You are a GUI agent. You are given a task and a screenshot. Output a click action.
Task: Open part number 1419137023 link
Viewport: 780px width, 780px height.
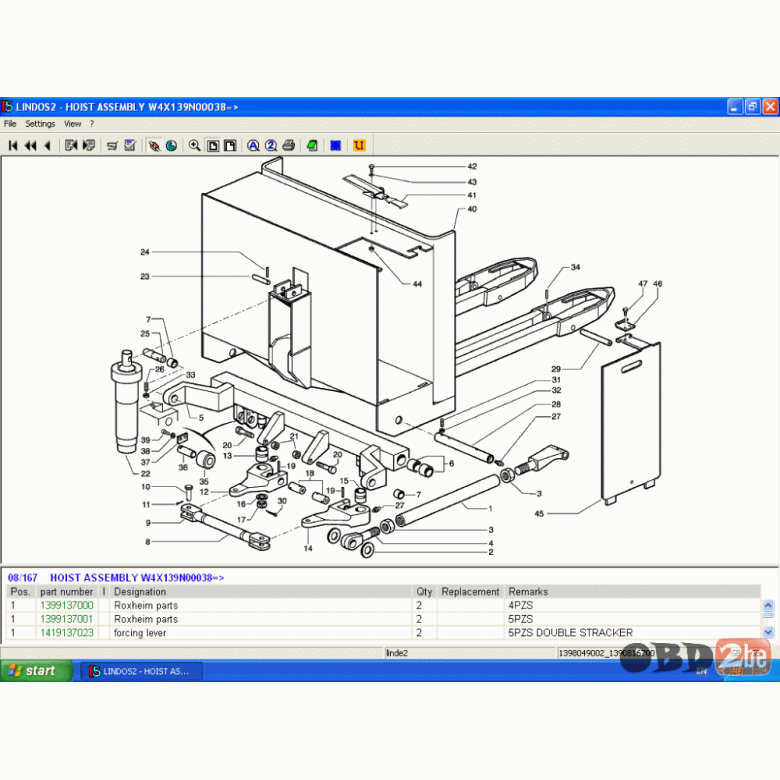click(67, 633)
